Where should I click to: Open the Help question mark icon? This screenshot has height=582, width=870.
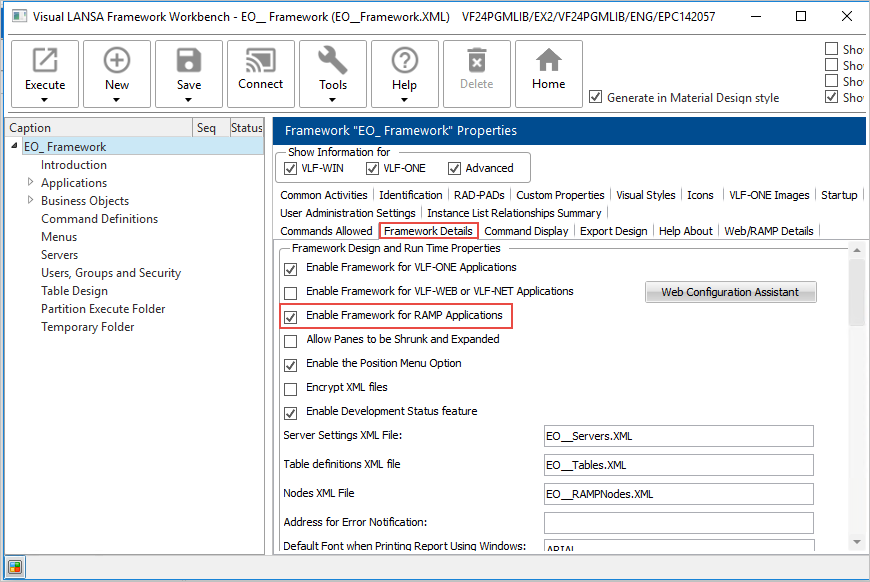coord(405,62)
